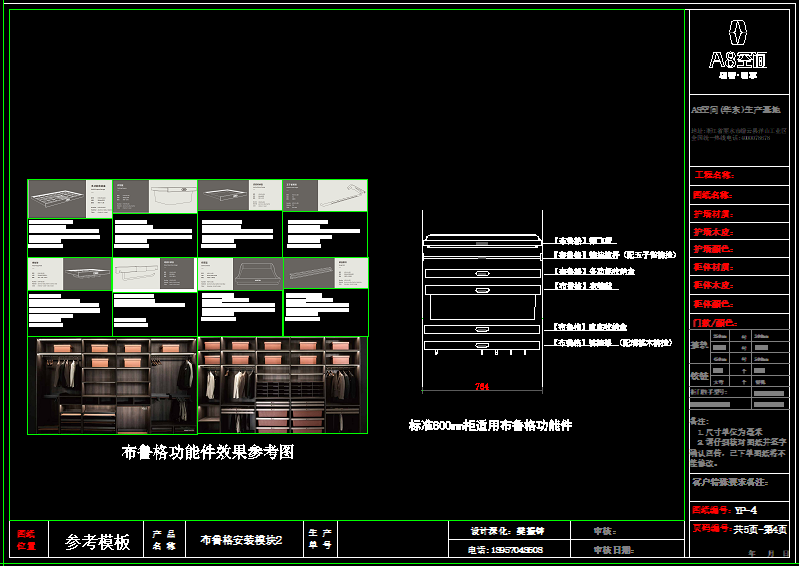Viewport: 799px width, 566px height.
Task: Select the red 764 dimension text
Action: [481, 385]
